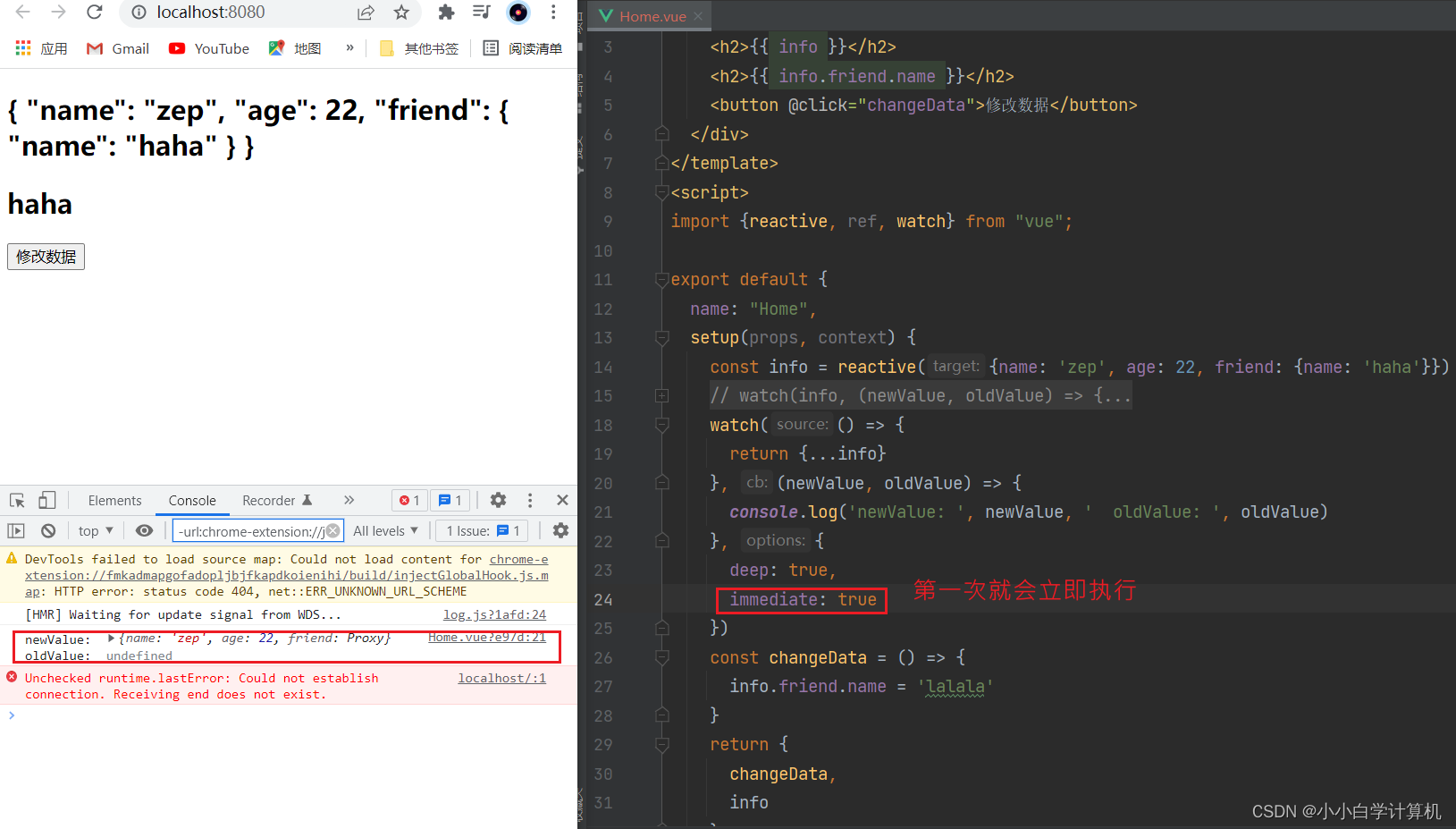Open the 阅读清单 reading list
The height and width of the screenshot is (829, 1456).
click(523, 48)
